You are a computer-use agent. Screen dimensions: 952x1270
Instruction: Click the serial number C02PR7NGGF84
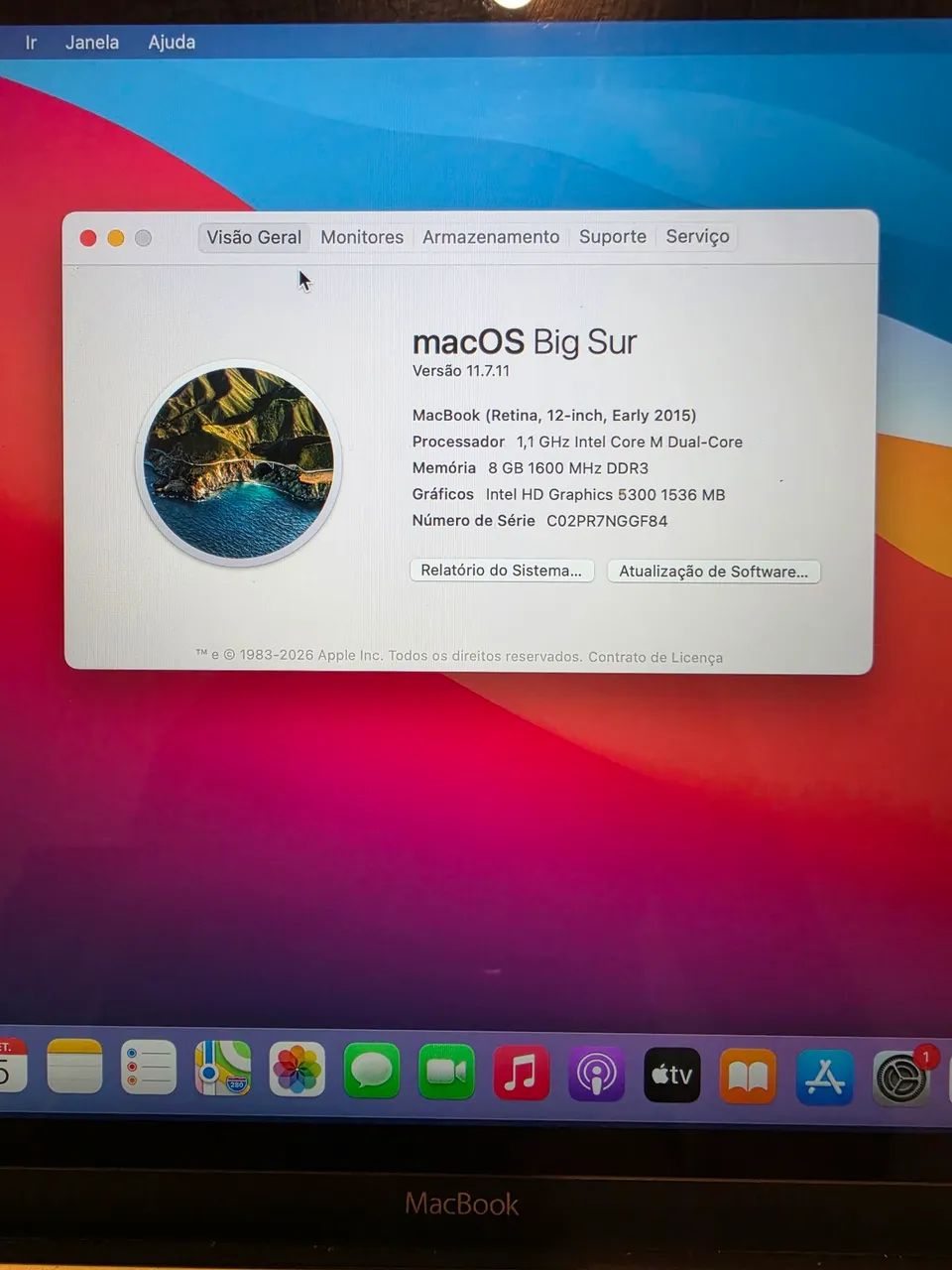pyautogui.click(x=607, y=521)
